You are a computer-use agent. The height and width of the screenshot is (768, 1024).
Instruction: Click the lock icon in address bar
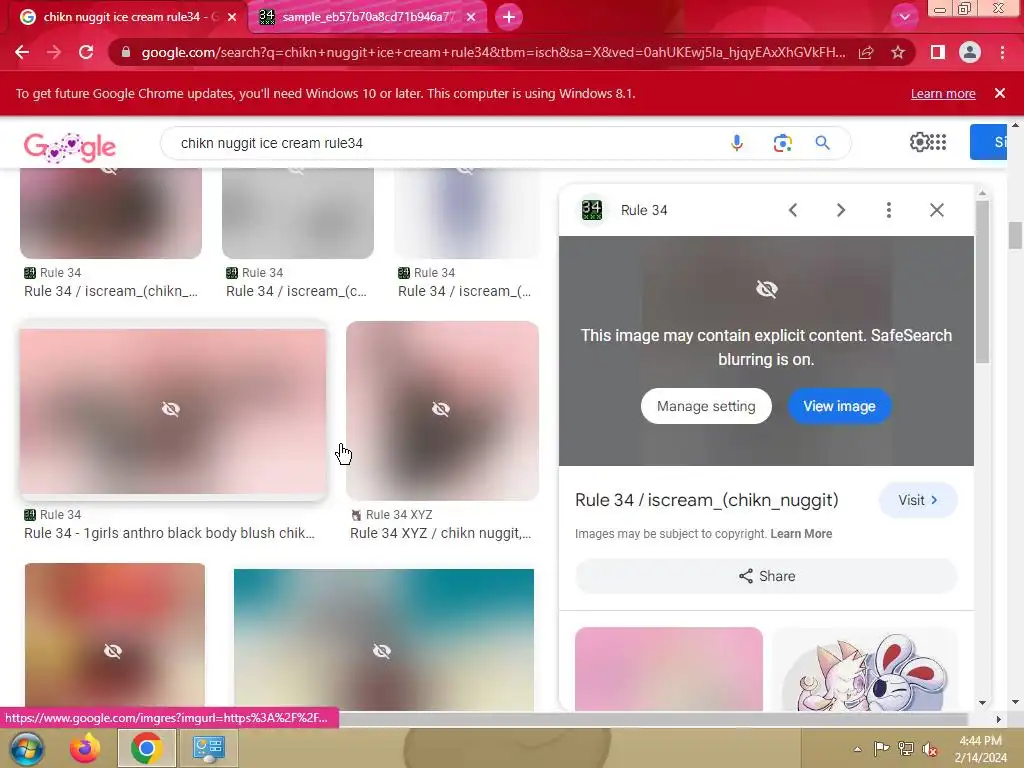point(125,52)
